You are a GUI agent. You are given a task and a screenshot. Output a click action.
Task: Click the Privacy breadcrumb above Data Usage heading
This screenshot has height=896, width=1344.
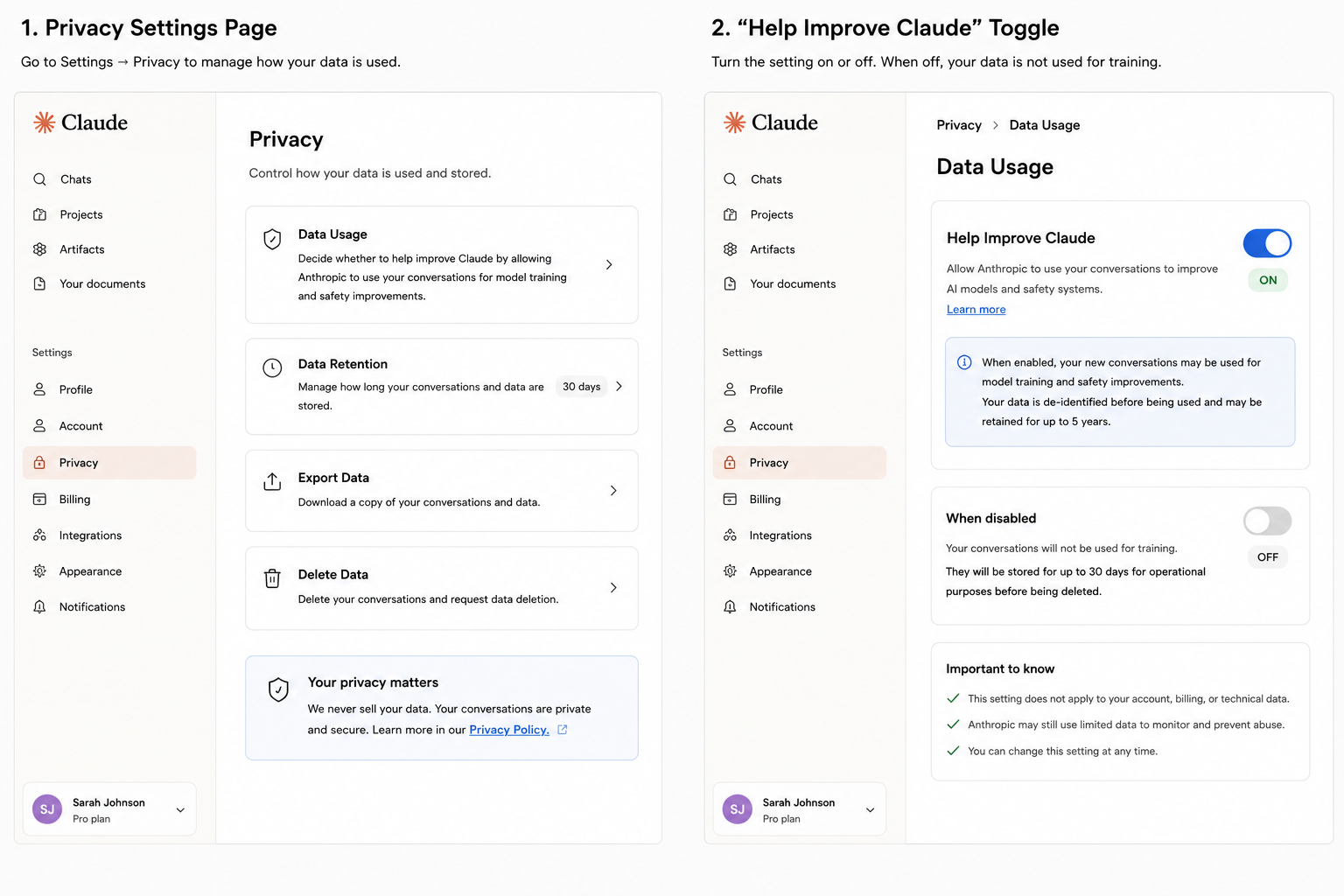coord(959,125)
